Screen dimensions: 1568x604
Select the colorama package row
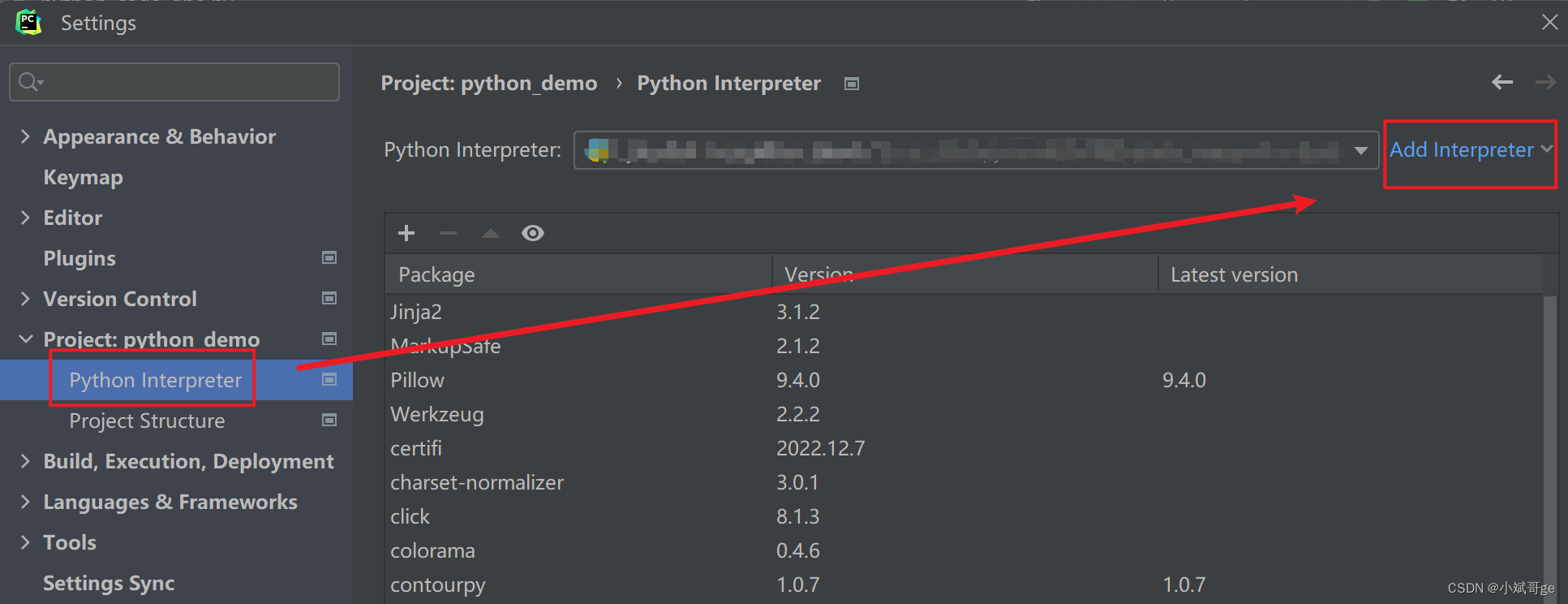tap(964, 550)
